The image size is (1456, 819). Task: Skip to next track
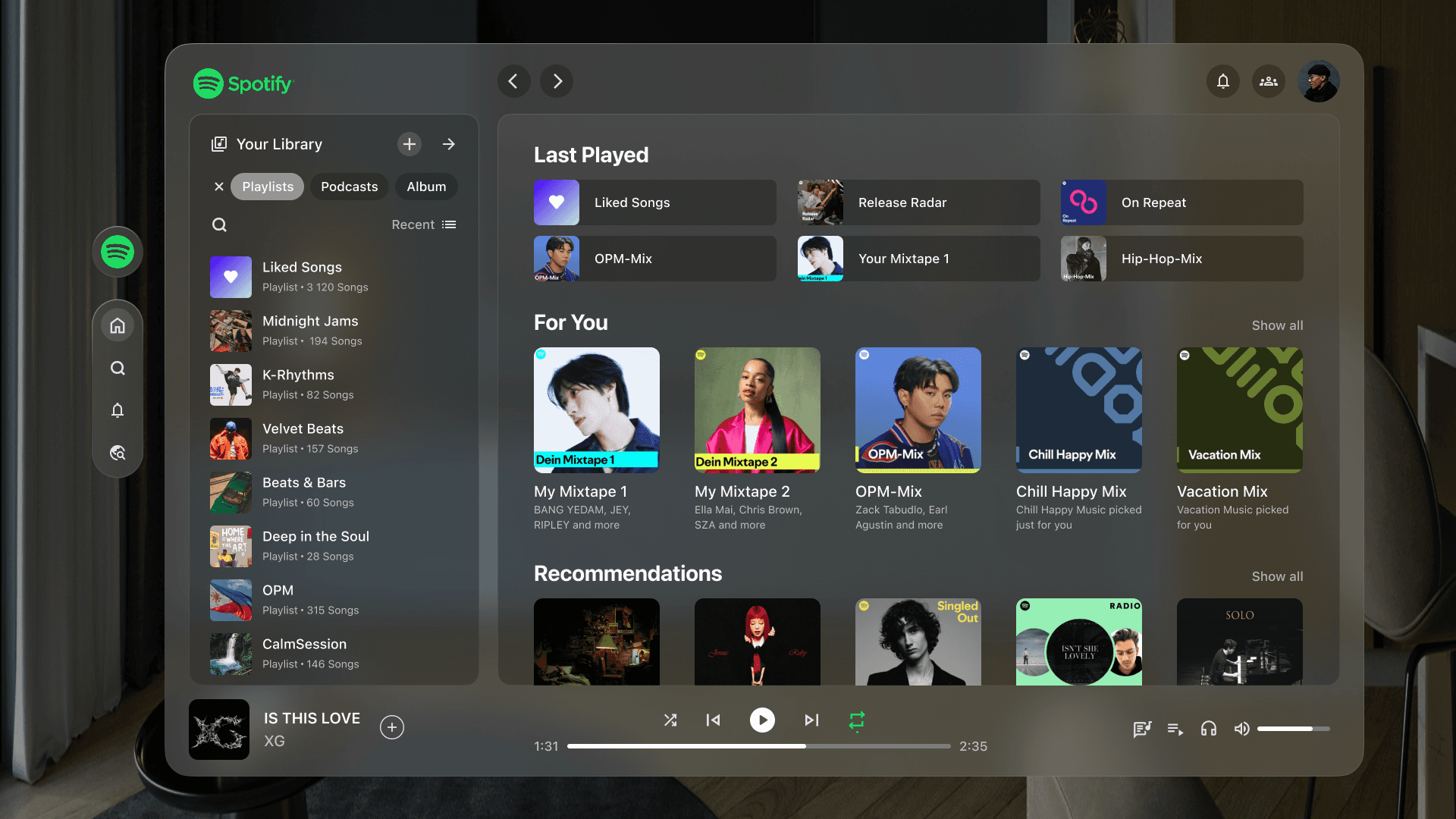(x=811, y=720)
